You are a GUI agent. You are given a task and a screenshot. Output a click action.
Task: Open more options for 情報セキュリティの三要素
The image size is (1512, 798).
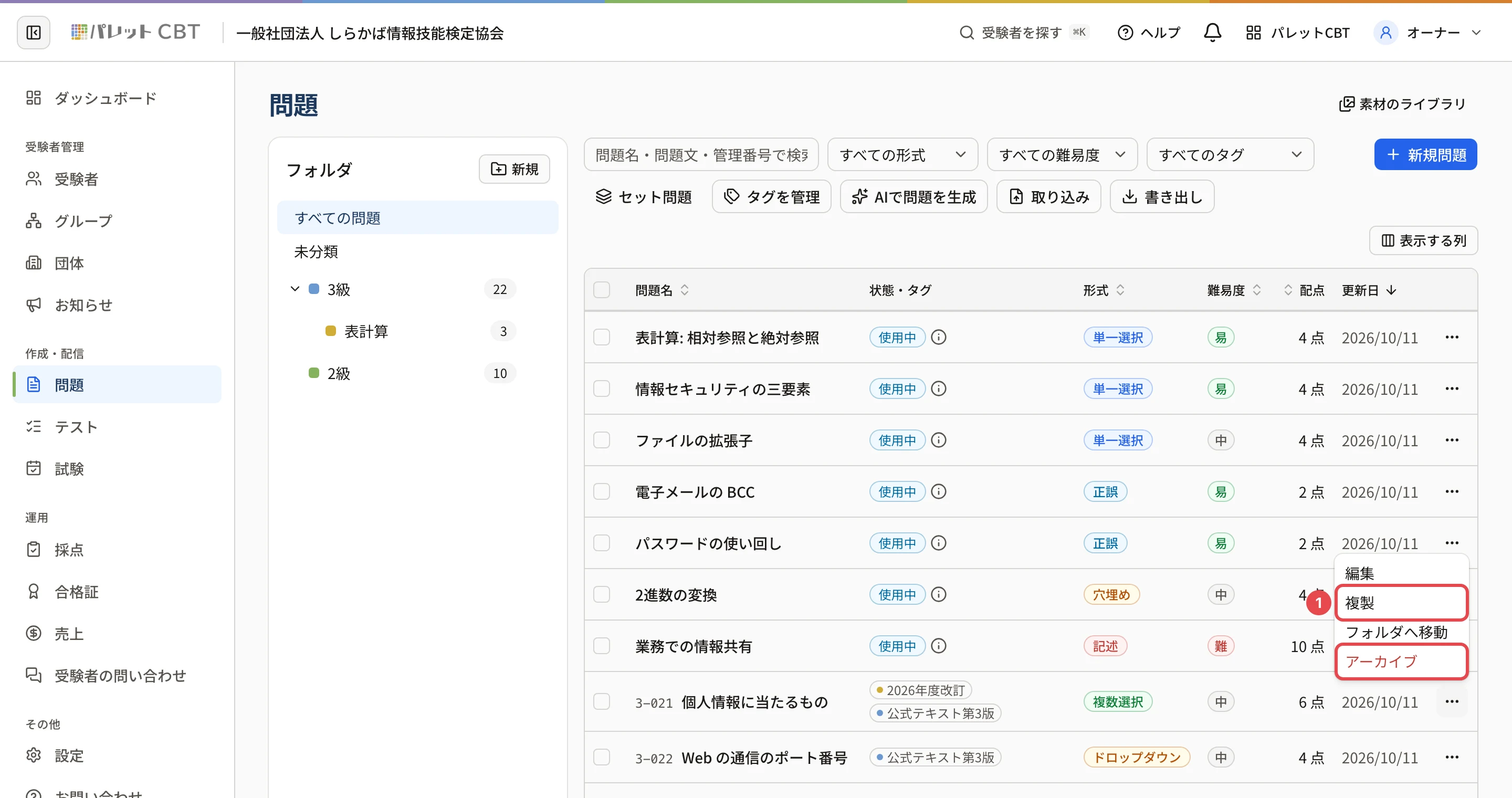pos(1452,388)
